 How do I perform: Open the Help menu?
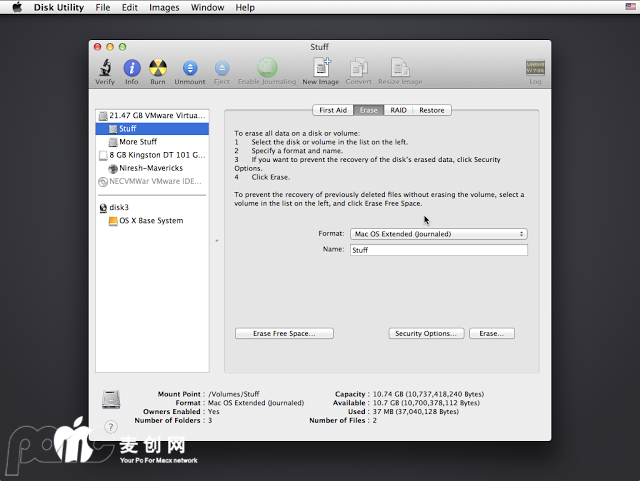[245, 7]
